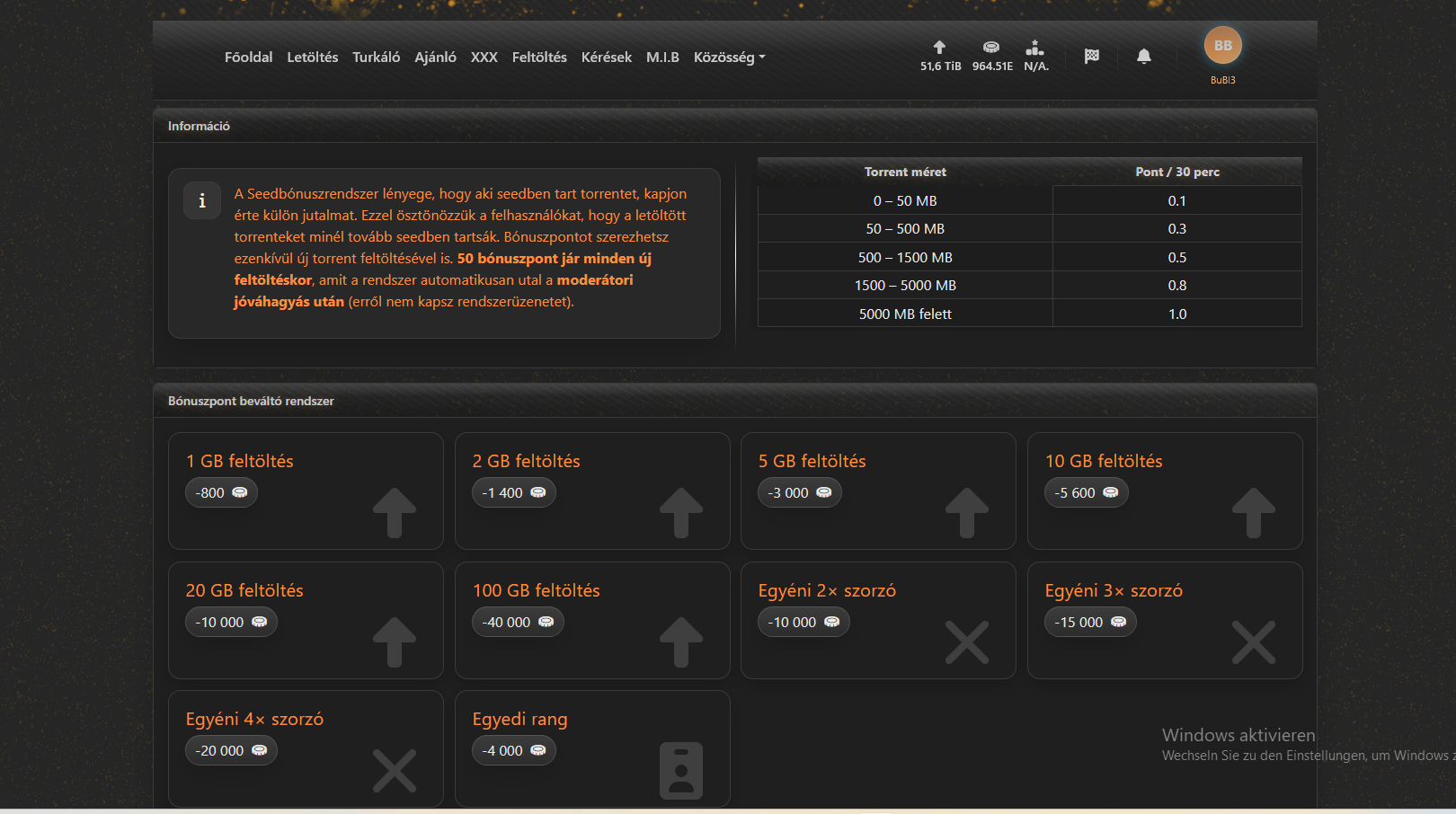Viewport: 1456px width, 814px height.
Task: Open the notifications bell icon
Action: coord(1143,57)
